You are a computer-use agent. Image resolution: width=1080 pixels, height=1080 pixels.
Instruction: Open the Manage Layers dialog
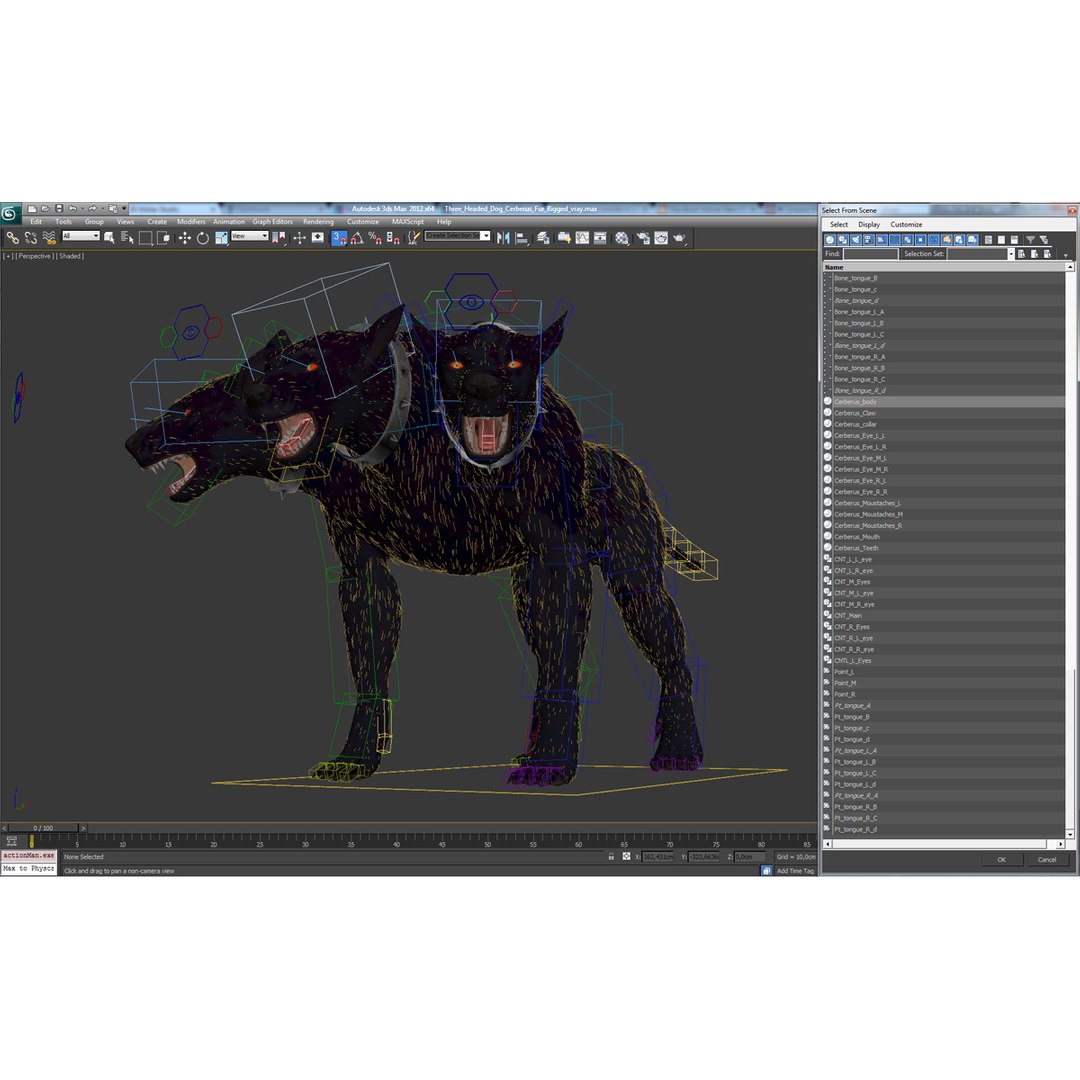(543, 238)
